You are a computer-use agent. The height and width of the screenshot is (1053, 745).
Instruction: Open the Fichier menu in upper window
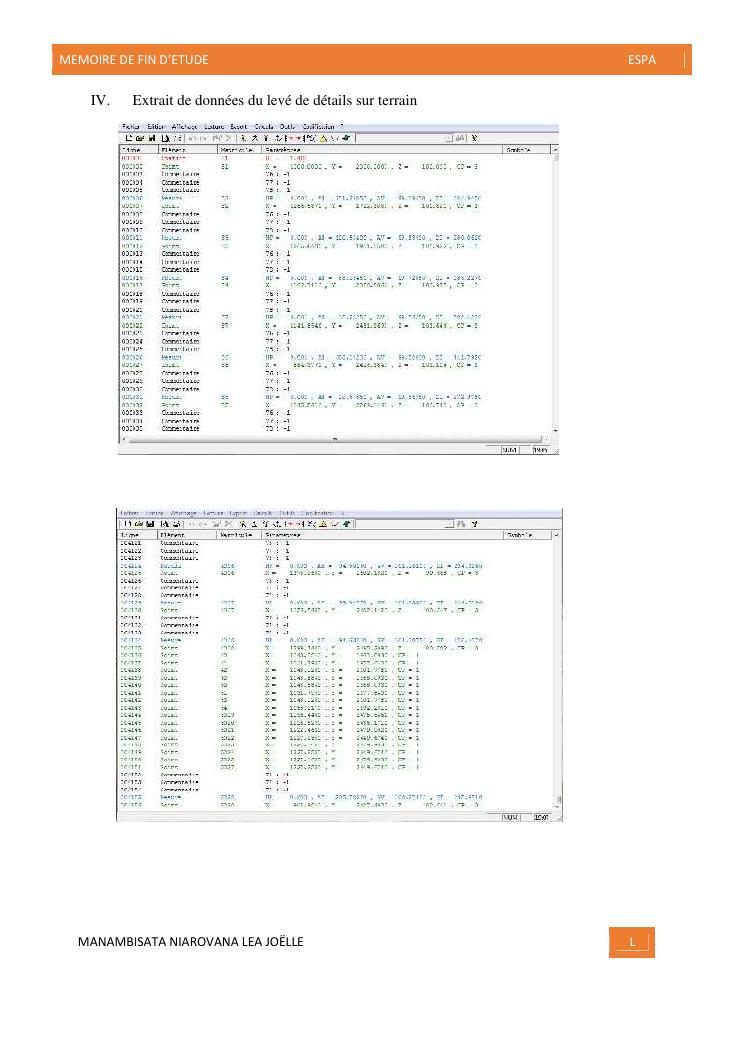130,127
